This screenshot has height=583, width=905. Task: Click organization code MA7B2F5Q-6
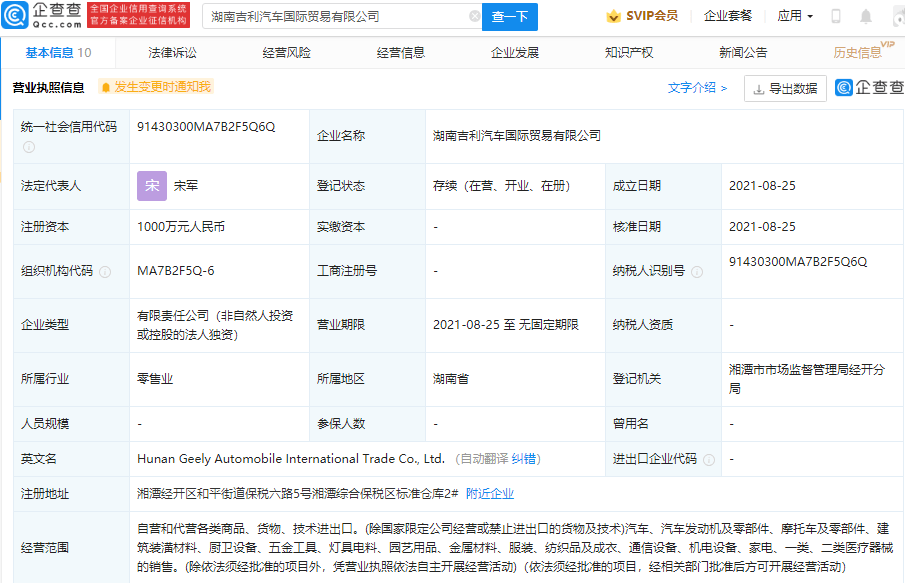click(x=175, y=271)
